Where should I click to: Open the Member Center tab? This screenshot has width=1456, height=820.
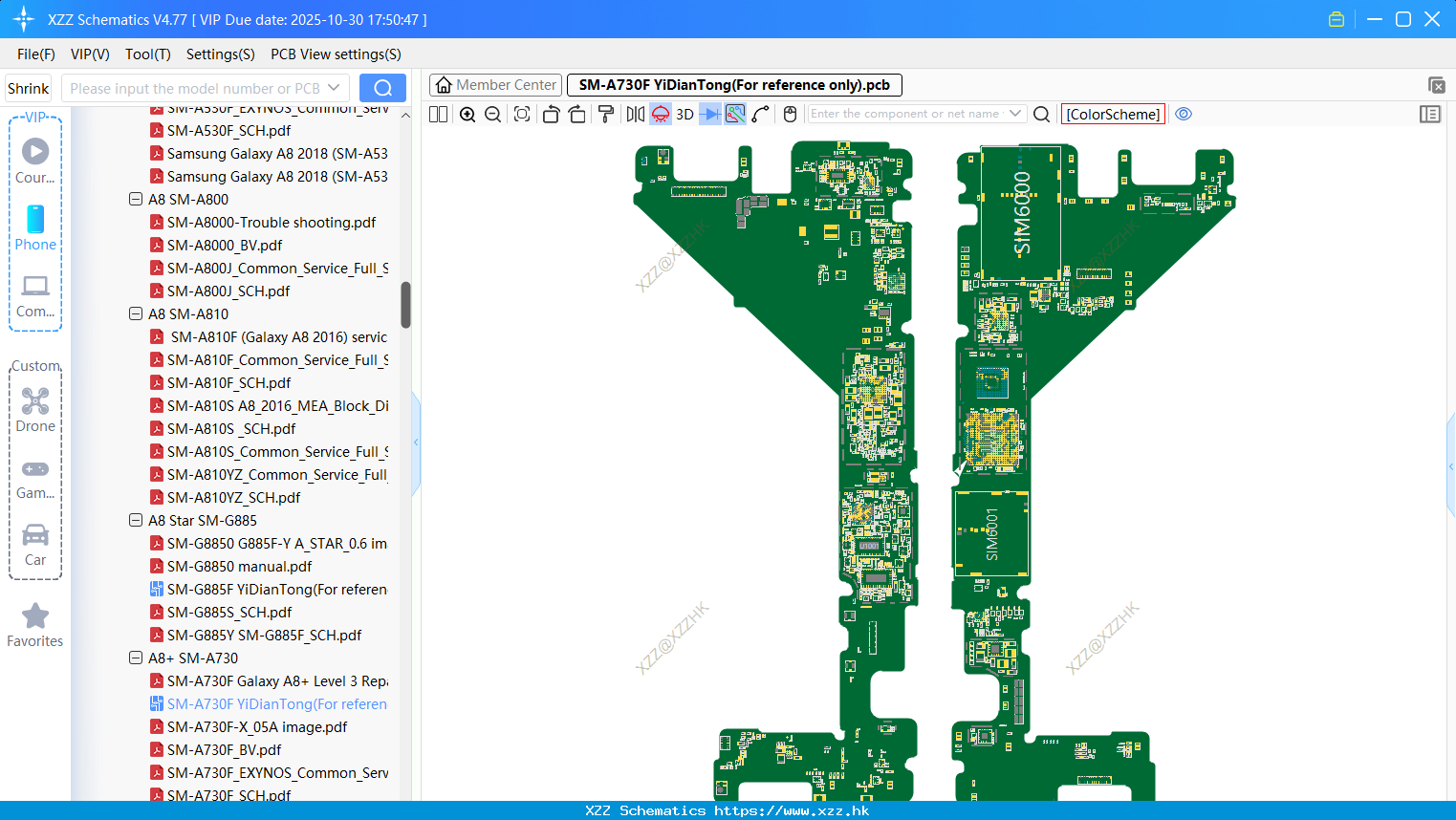tap(496, 85)
